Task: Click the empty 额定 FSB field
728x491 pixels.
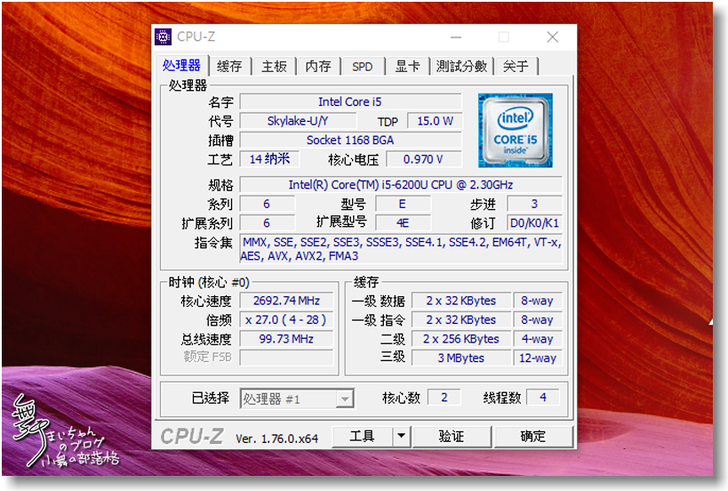Action: [286, 358]
